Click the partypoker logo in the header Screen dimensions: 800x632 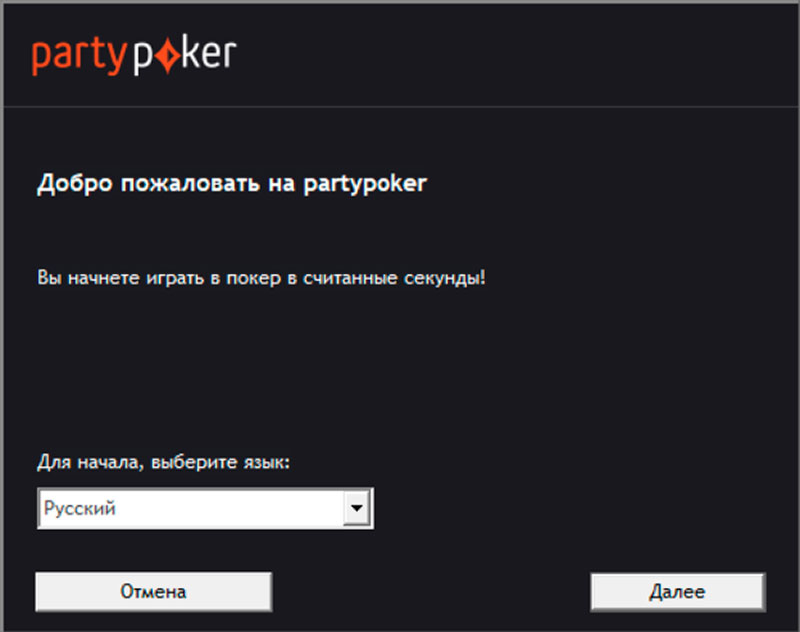134,56
